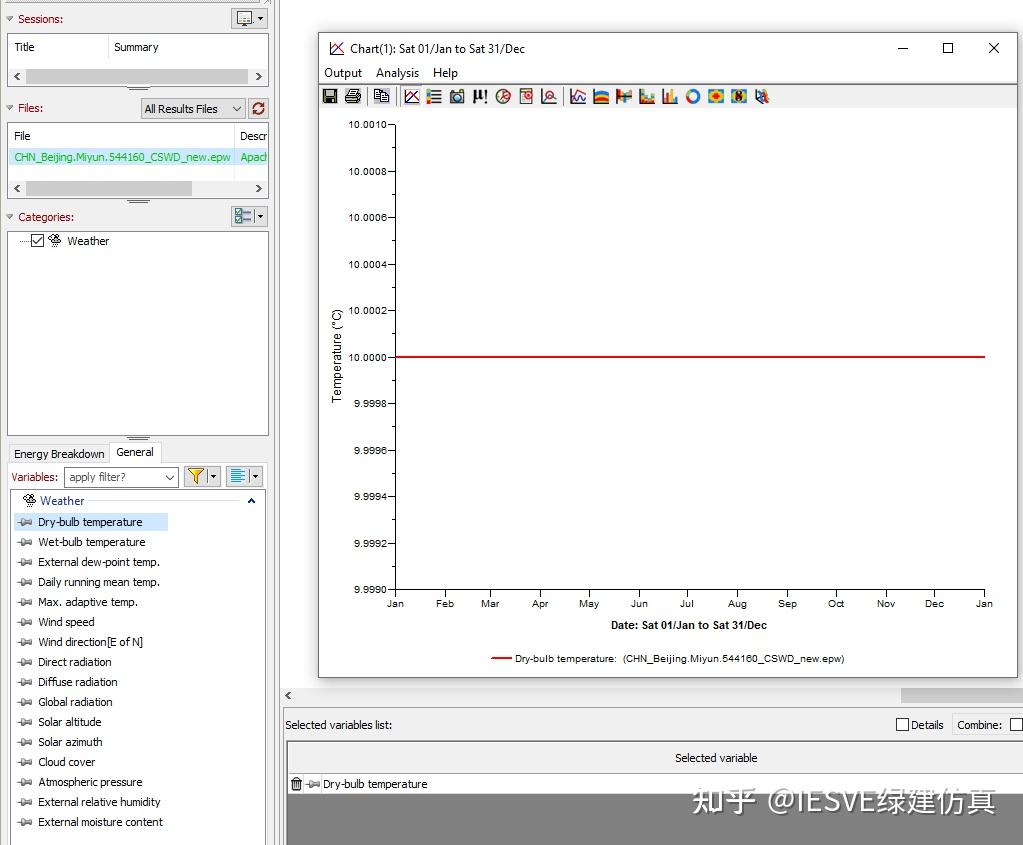Select Max. adaptive temp. variable

(x=87, y=602)
